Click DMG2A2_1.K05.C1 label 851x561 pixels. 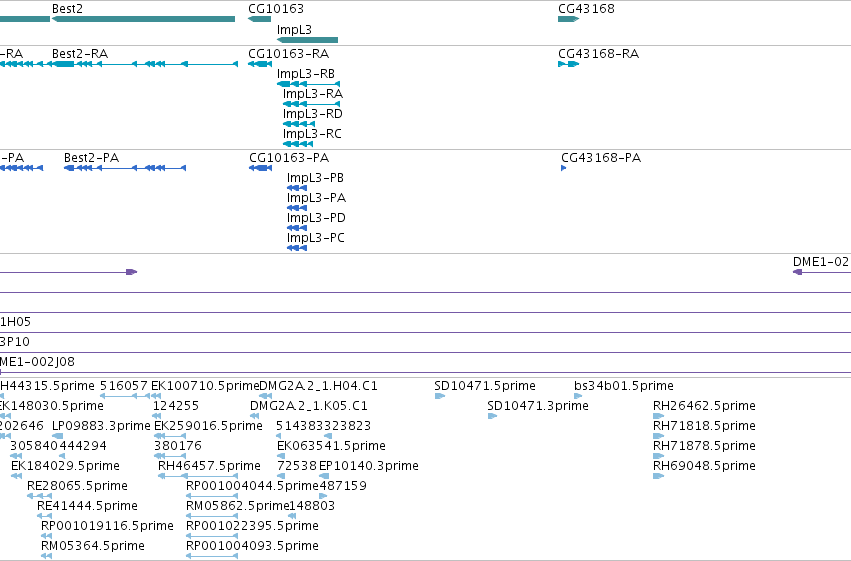coord(309,406)
